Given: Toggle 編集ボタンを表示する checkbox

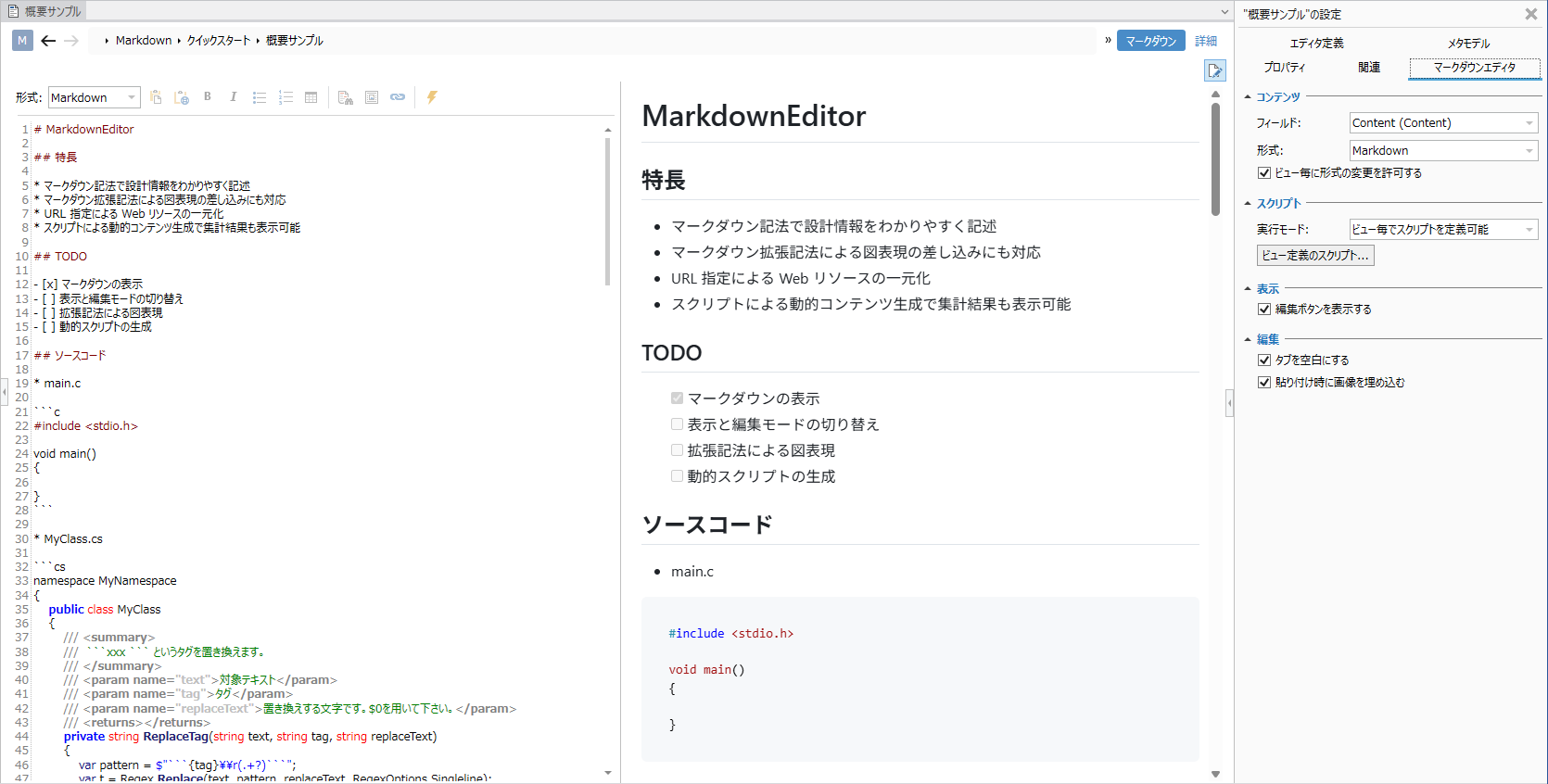Looking at the screenshot, I should pyautogui.click(x=1264, y=310).
